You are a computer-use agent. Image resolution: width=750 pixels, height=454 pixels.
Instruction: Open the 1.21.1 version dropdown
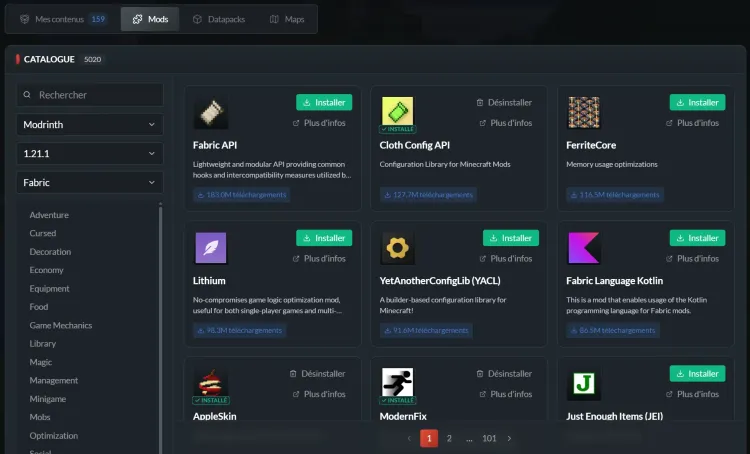tap(90, 154)
